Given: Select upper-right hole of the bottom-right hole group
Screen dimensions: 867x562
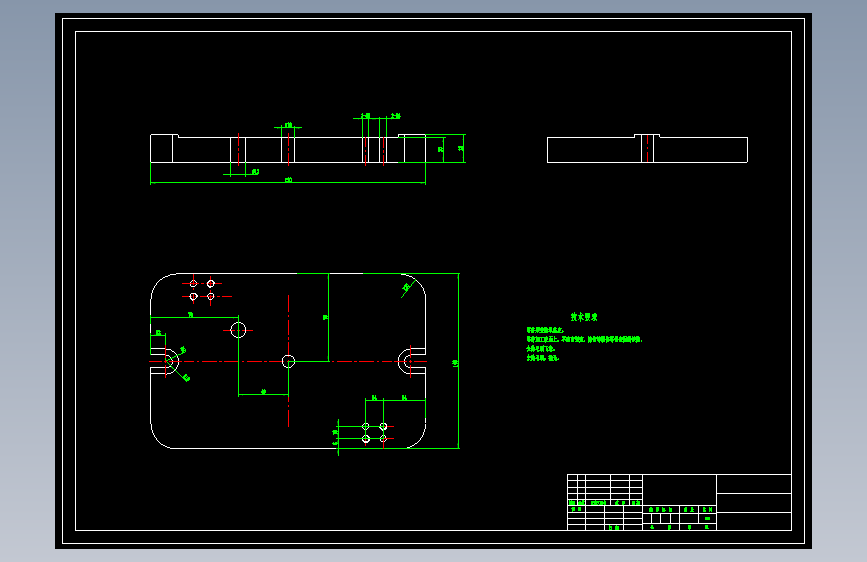Looking at the screenshot, I should tap(383, 426).
